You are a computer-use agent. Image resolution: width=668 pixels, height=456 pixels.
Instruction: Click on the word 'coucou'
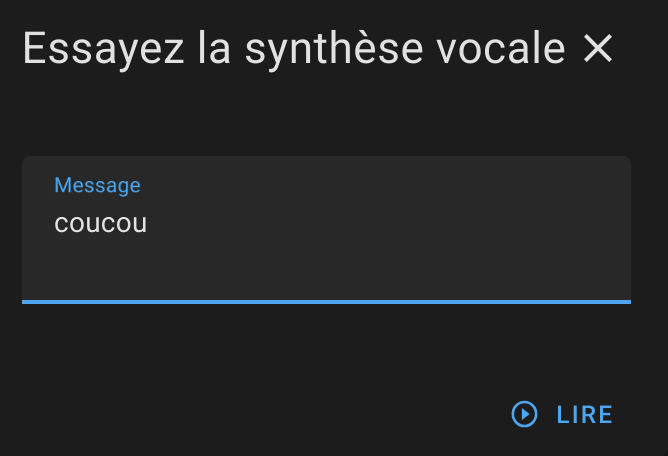tap(101, 223)
